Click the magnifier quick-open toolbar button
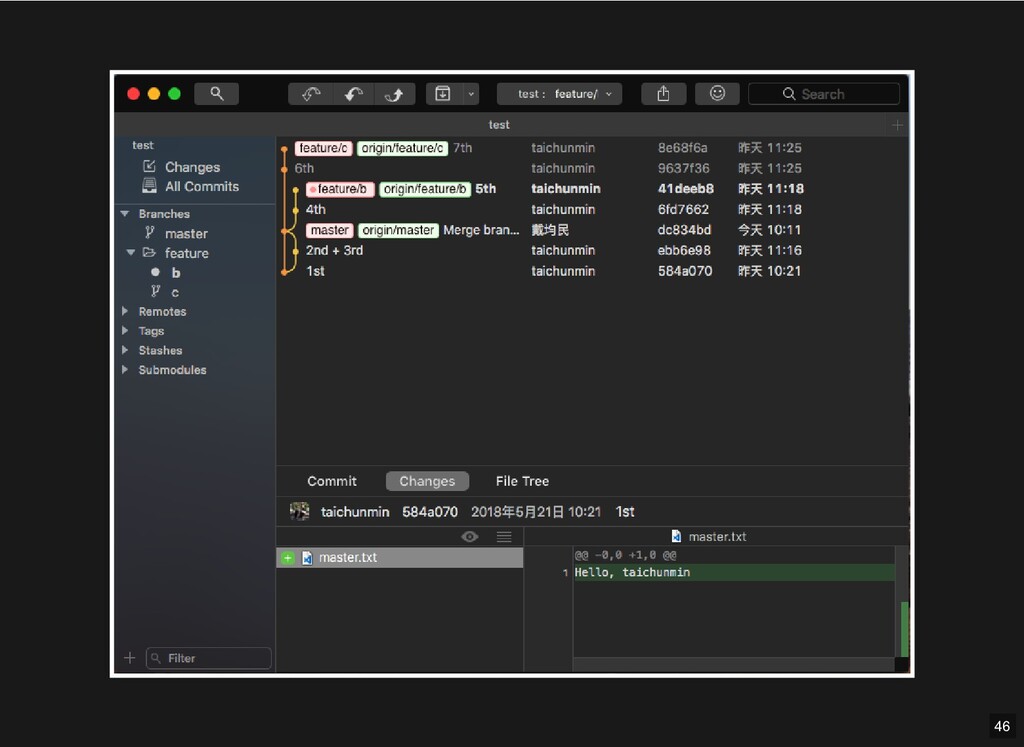 click(x=216, y=94)
